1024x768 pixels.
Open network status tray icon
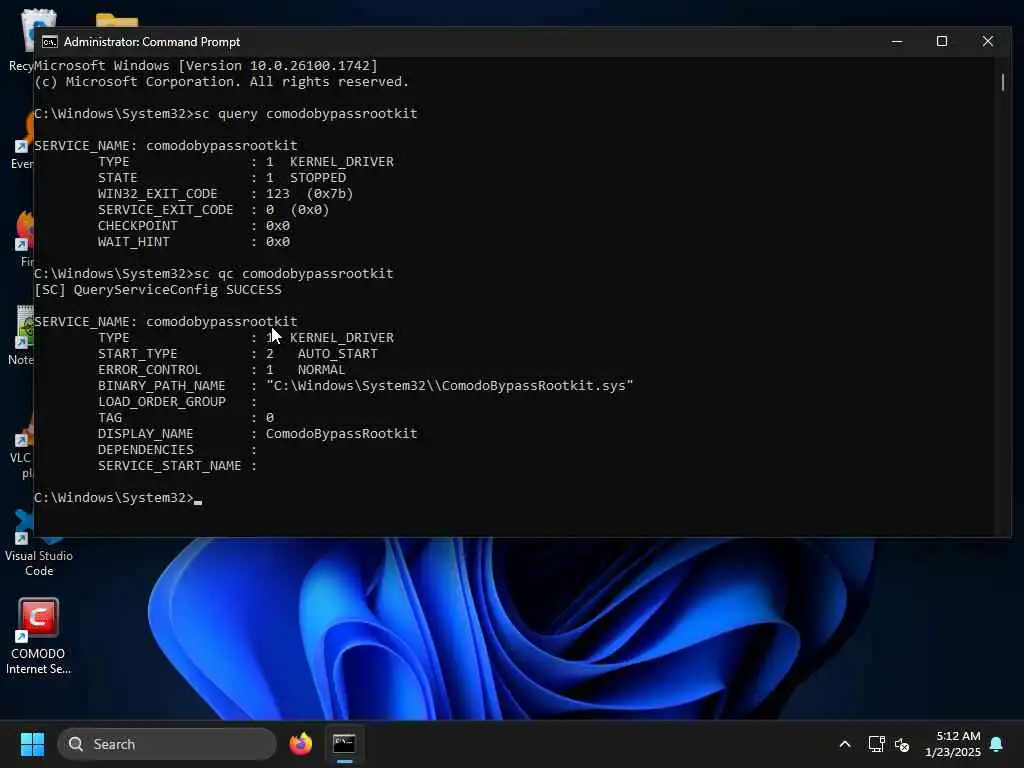(x=876, y=744)
